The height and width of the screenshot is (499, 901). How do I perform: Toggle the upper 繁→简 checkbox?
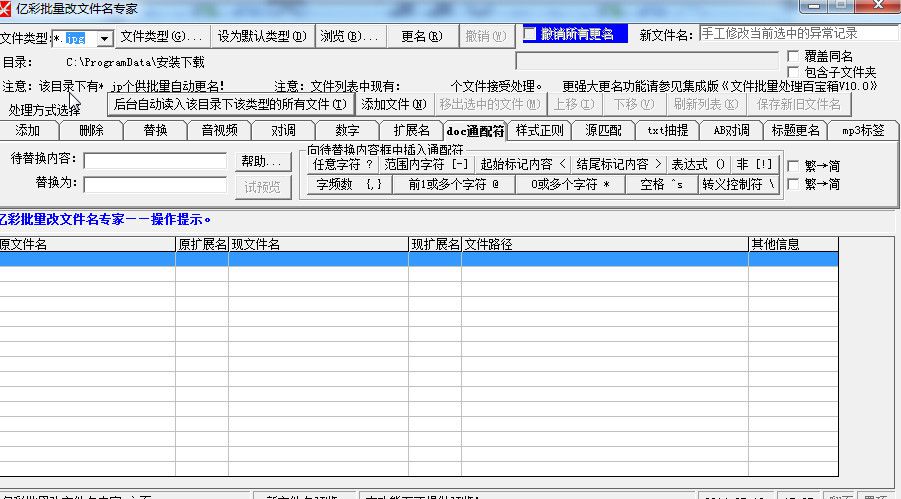click(x=793, y=166)
